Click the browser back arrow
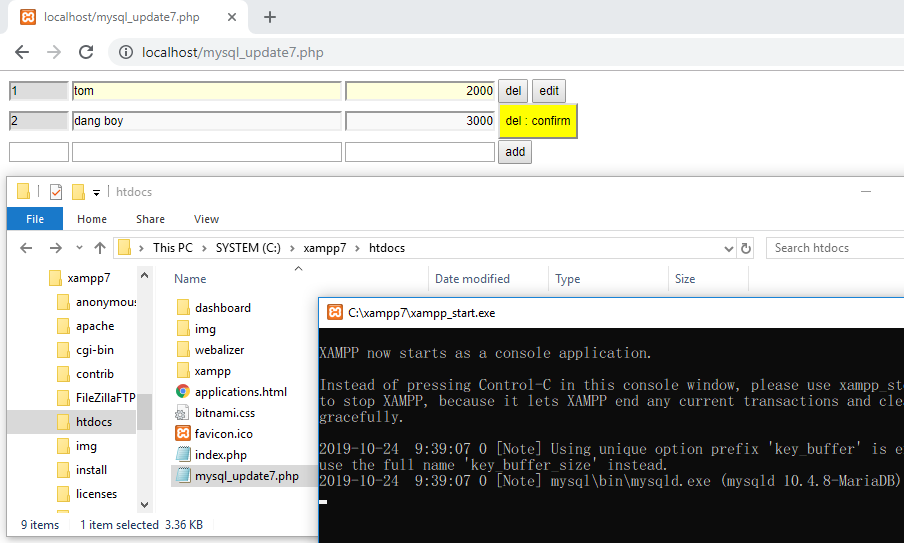 [x=22, y=52]
